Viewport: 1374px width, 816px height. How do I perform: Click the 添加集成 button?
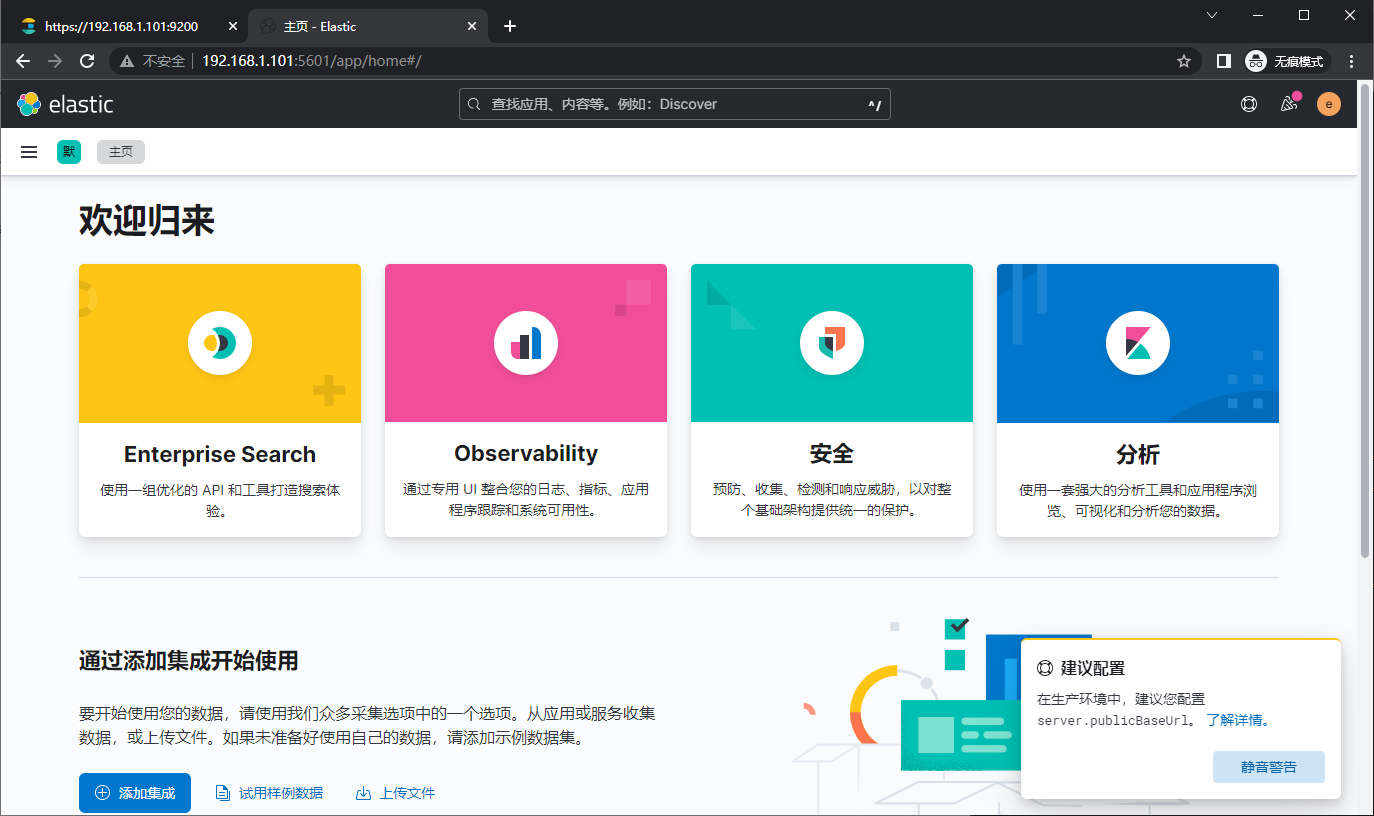click(x=135, y=793)
